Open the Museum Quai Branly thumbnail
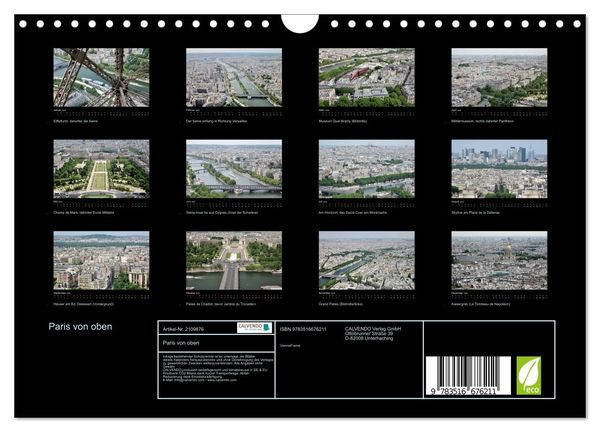This screenshot has height=432, width=600. (x=367, y=77)
